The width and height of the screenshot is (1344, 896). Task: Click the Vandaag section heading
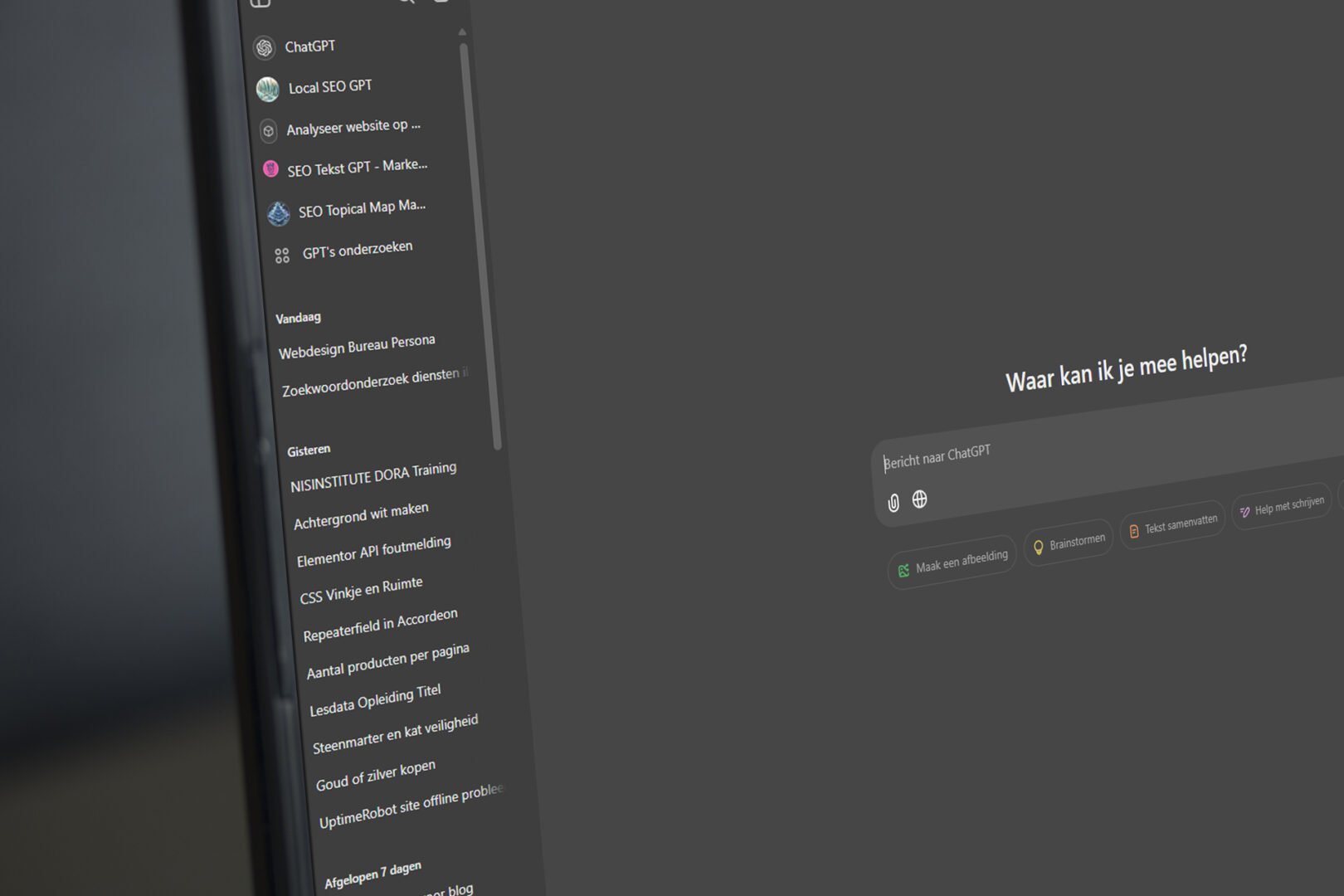(x=298, y=318)
